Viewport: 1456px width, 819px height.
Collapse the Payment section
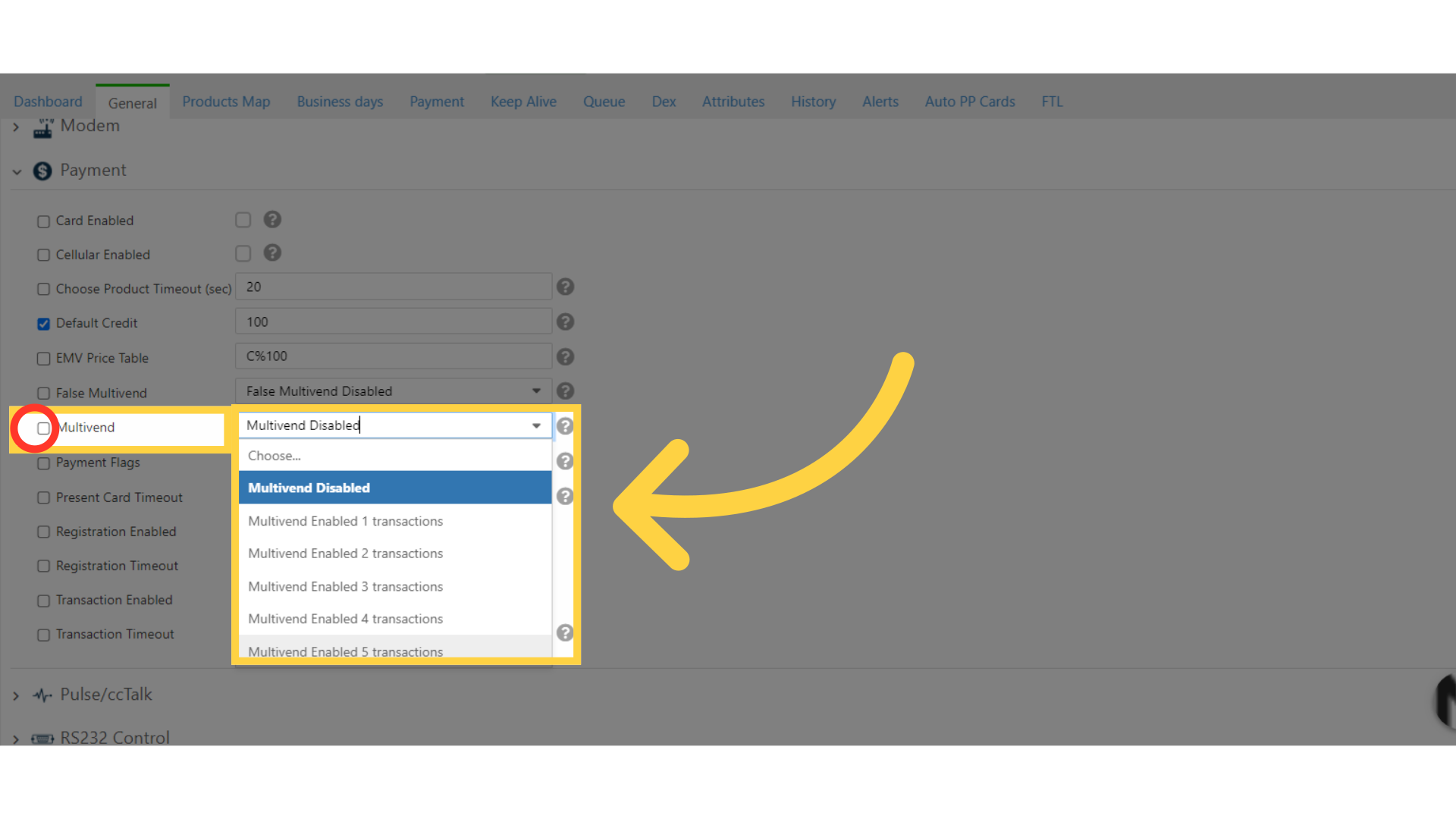16,172
